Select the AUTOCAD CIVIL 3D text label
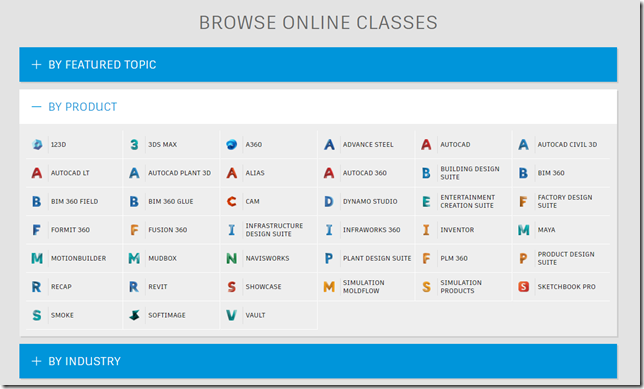The height and width of the screenshot is (389, 644). click(567, 145)
